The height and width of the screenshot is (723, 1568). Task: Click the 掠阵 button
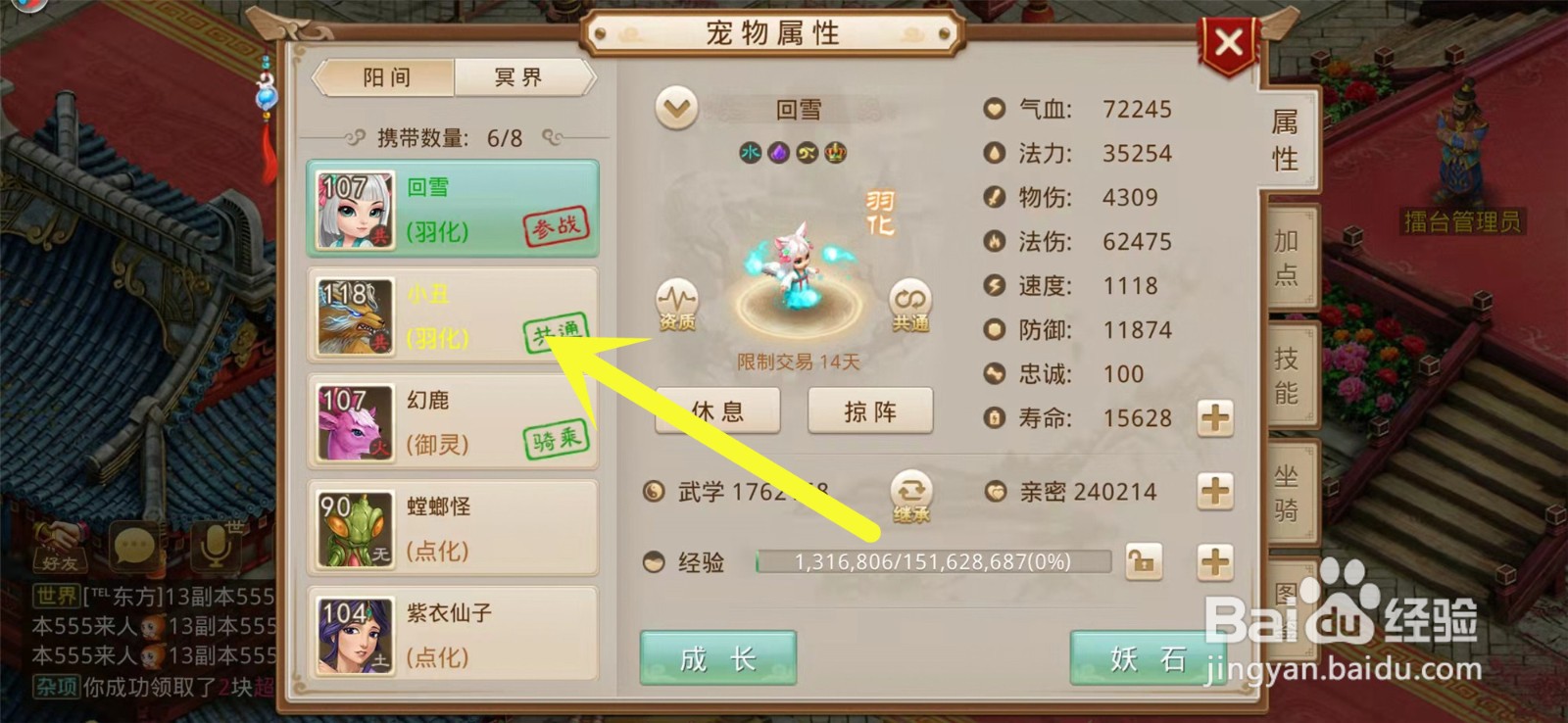pyautogui.click(x=870, y=411)
